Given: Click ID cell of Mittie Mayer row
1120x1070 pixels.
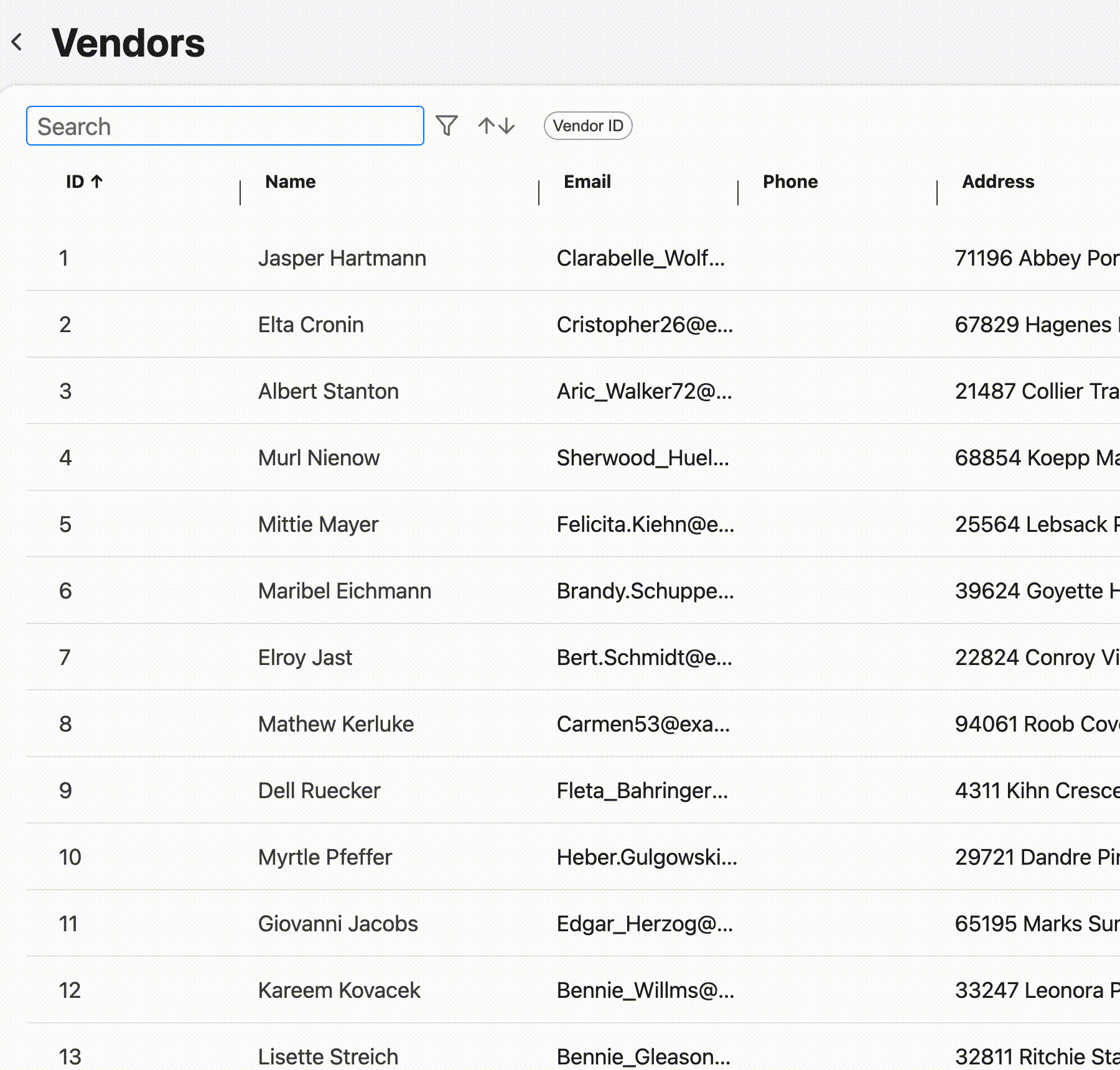Looking at the screenshot, I should [65, 524].
